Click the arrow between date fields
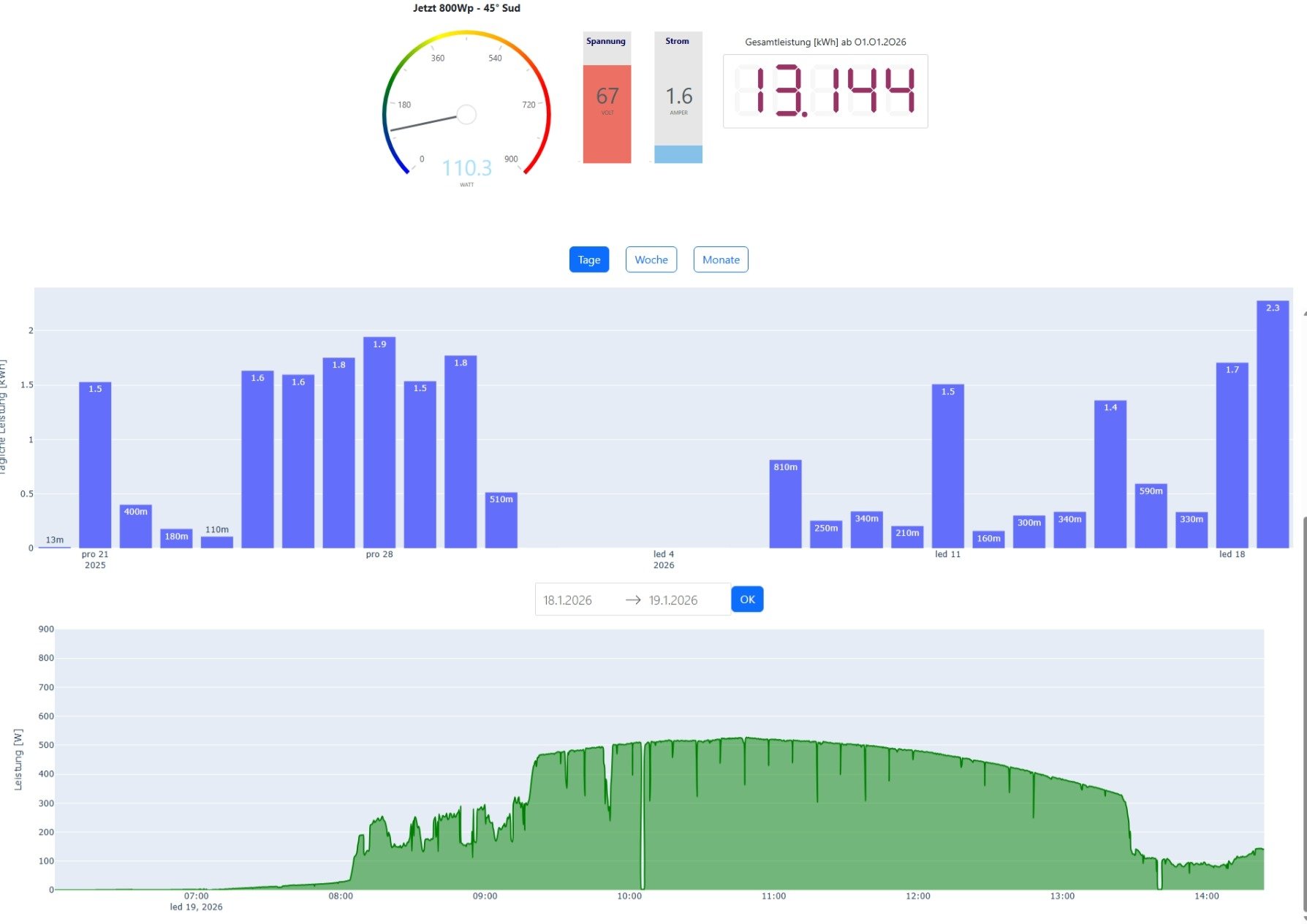Screen dimensions: 1307x924 coord(633,600)
